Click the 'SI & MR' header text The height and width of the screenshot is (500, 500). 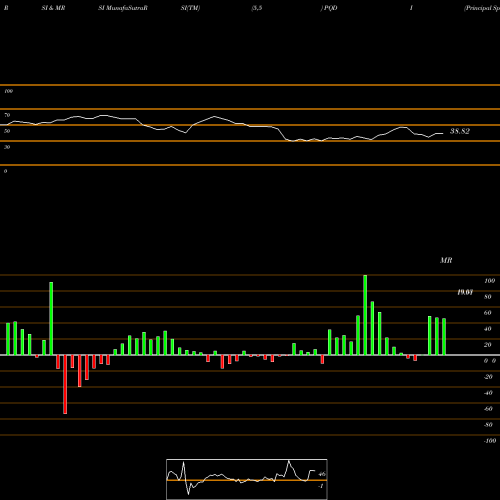[53, 8]
